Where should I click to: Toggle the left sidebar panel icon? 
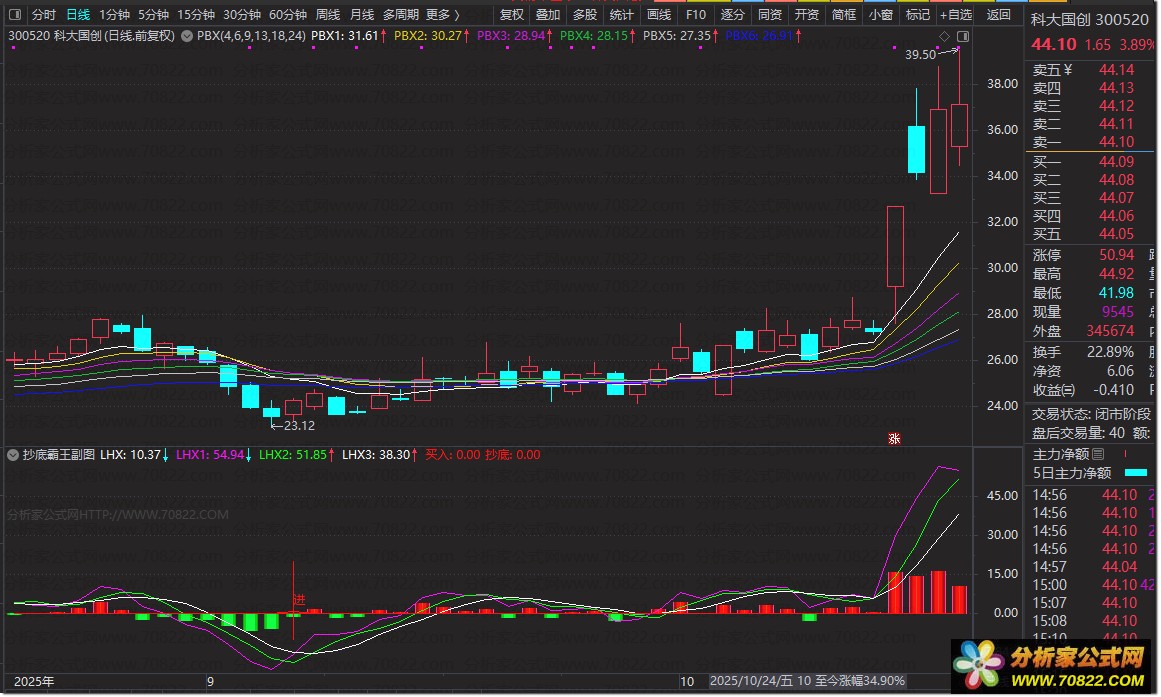tap(15, 14)
